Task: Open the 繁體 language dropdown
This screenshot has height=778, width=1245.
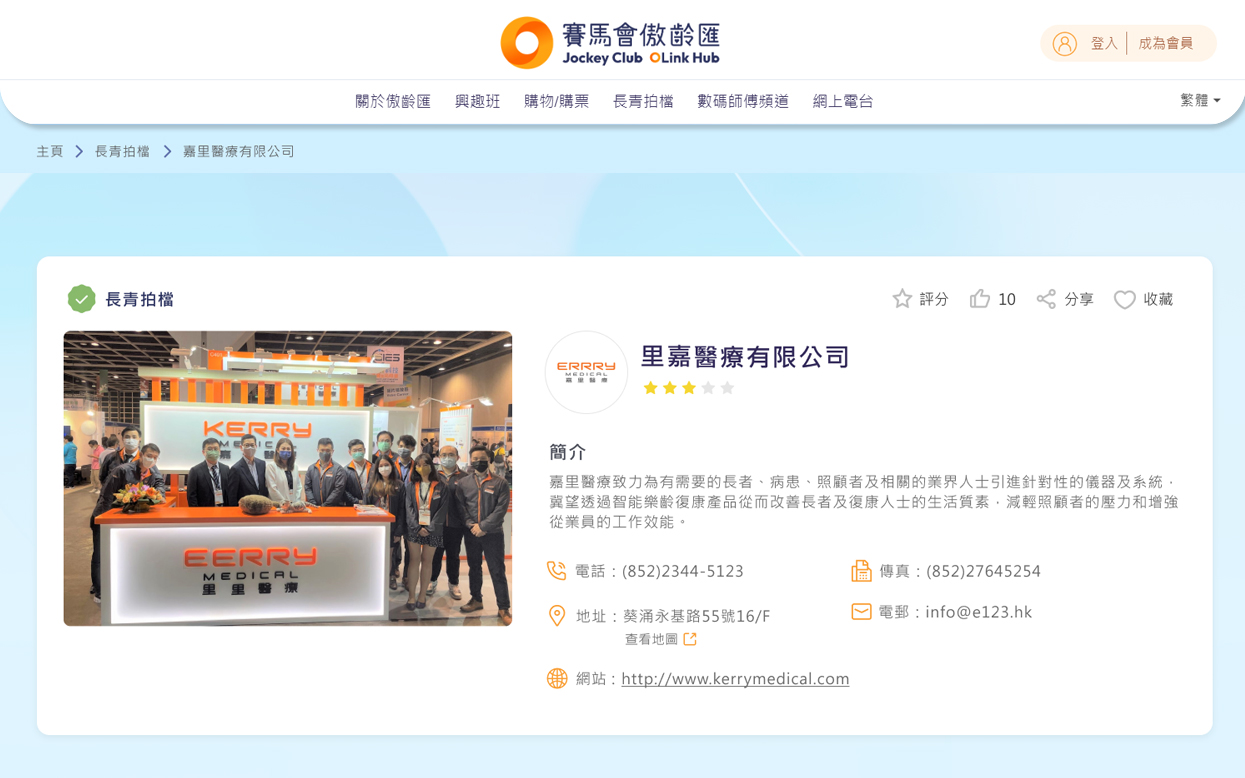Action: [1200, 100]
